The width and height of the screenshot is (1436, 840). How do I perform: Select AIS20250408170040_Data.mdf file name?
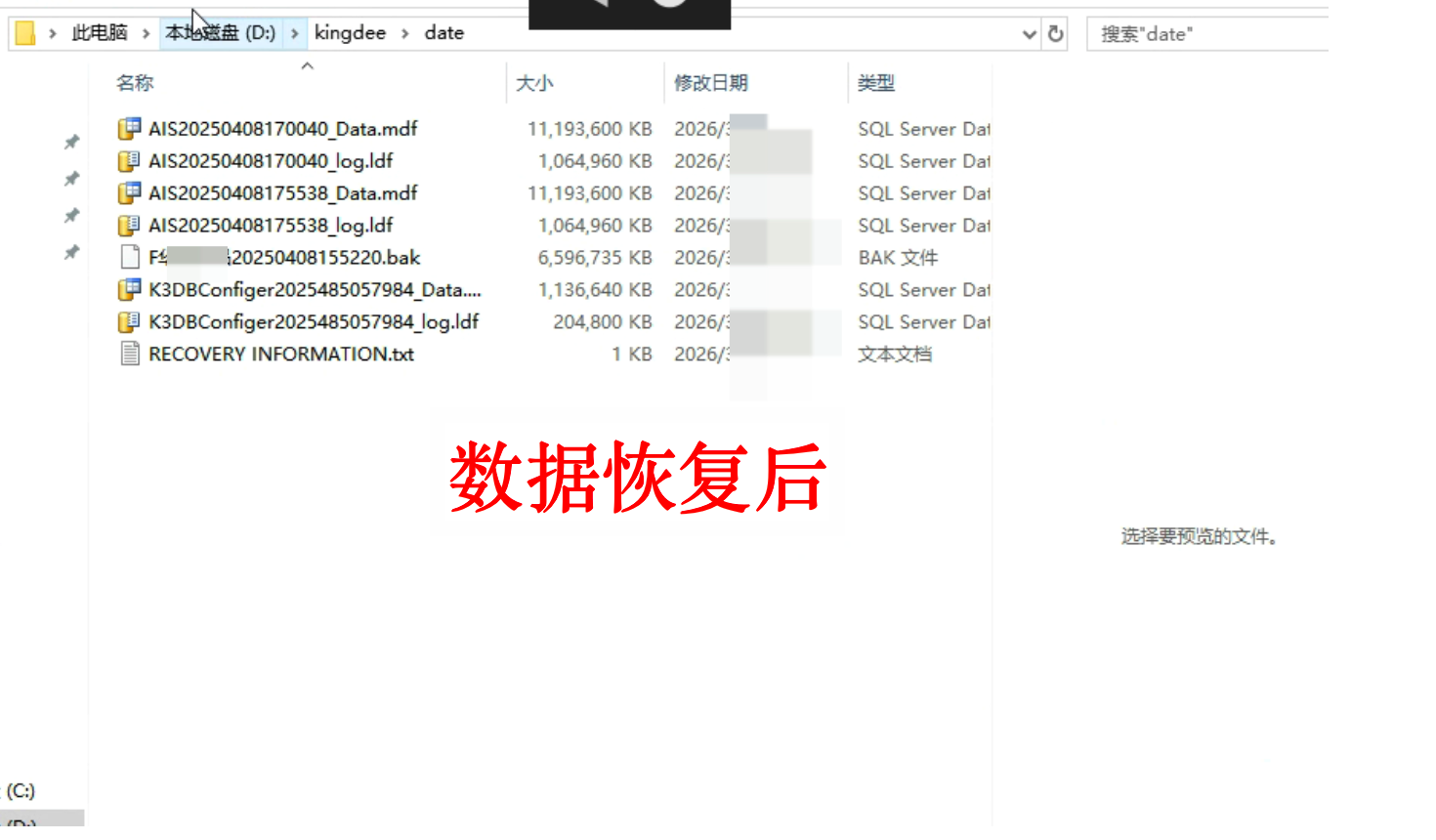point(283,129)
